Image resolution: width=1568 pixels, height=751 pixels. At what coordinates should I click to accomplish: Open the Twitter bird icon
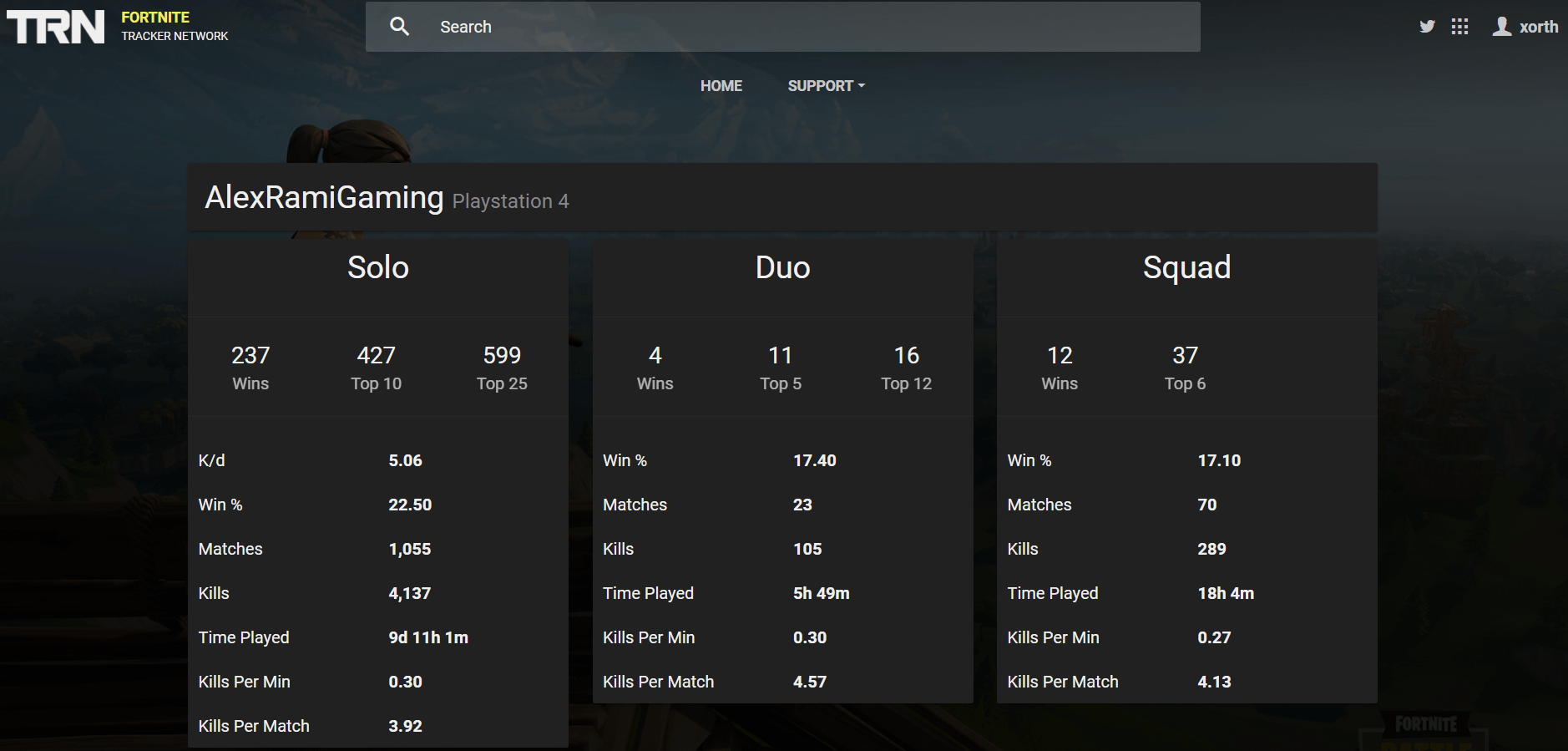[1427, 27]
